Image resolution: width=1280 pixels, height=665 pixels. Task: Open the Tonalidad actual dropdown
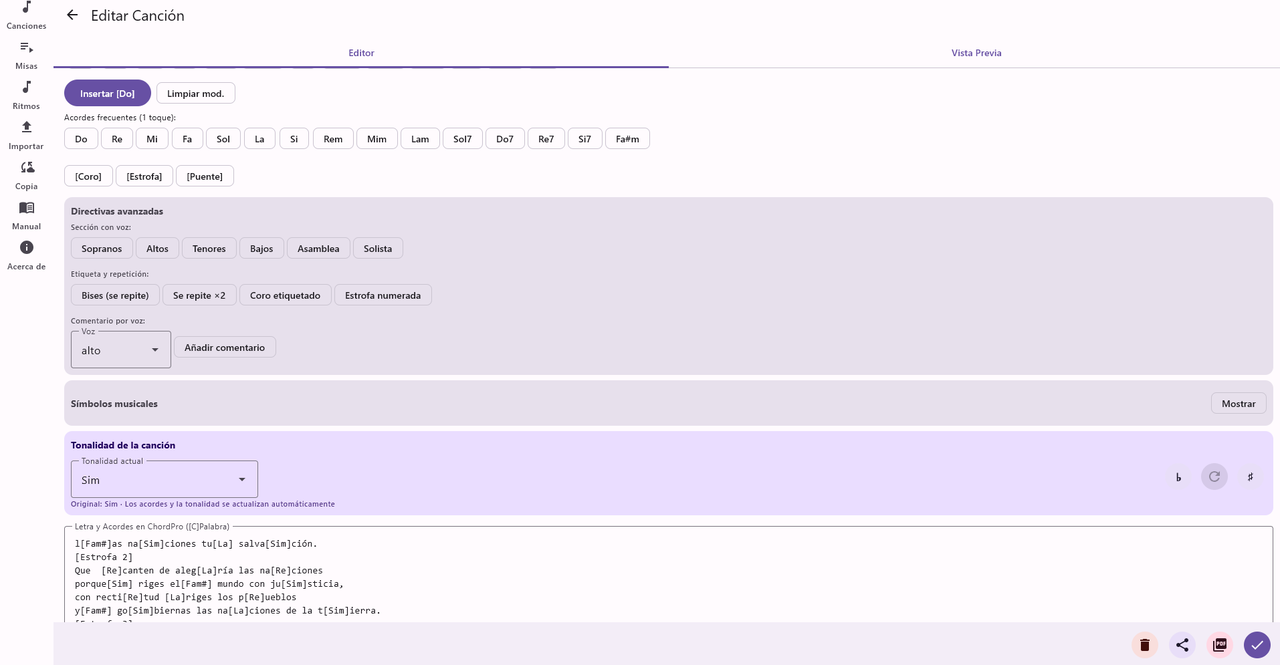(164, 479)
